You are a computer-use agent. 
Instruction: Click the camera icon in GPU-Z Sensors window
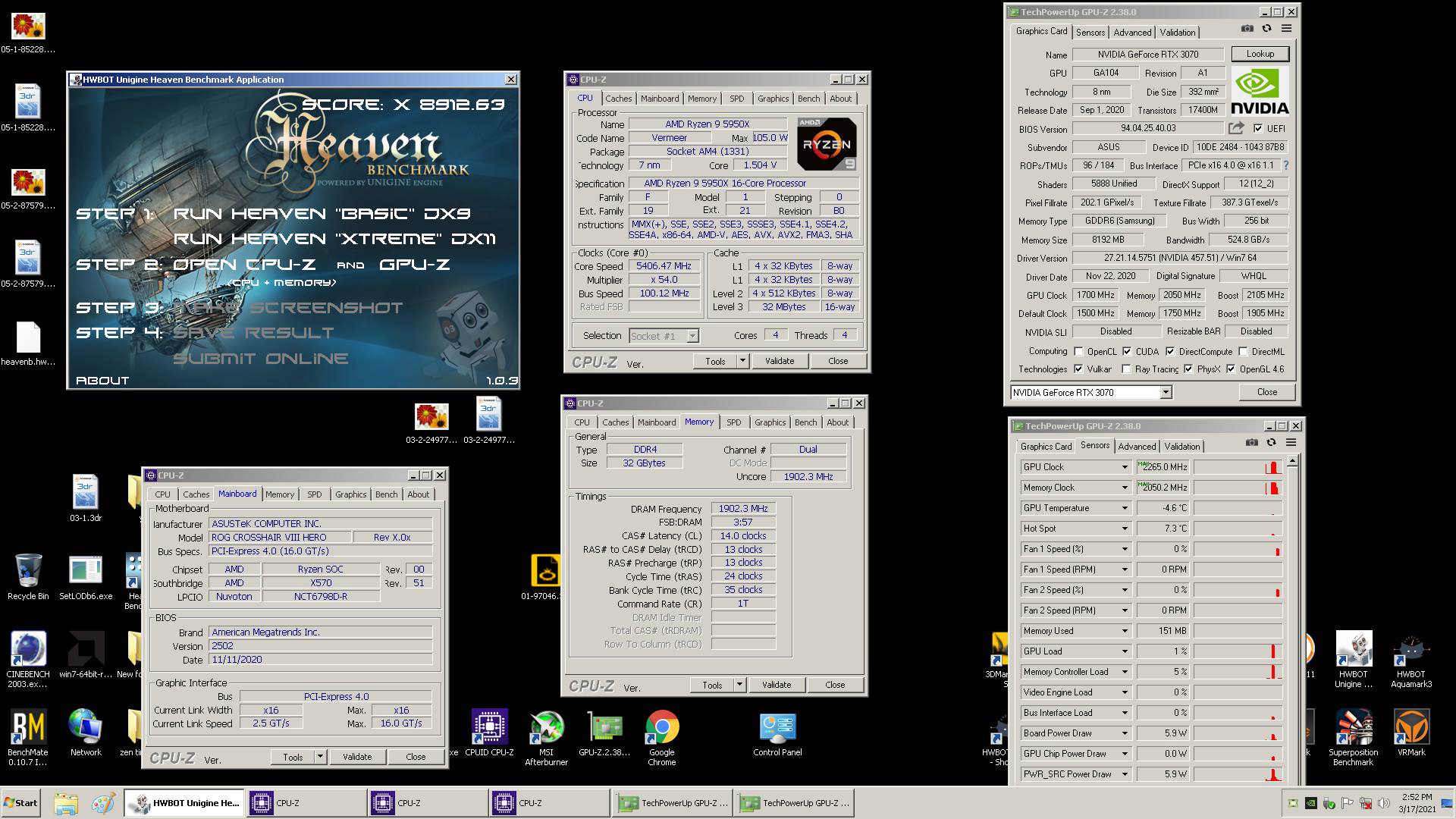[x=1251, y=443]
